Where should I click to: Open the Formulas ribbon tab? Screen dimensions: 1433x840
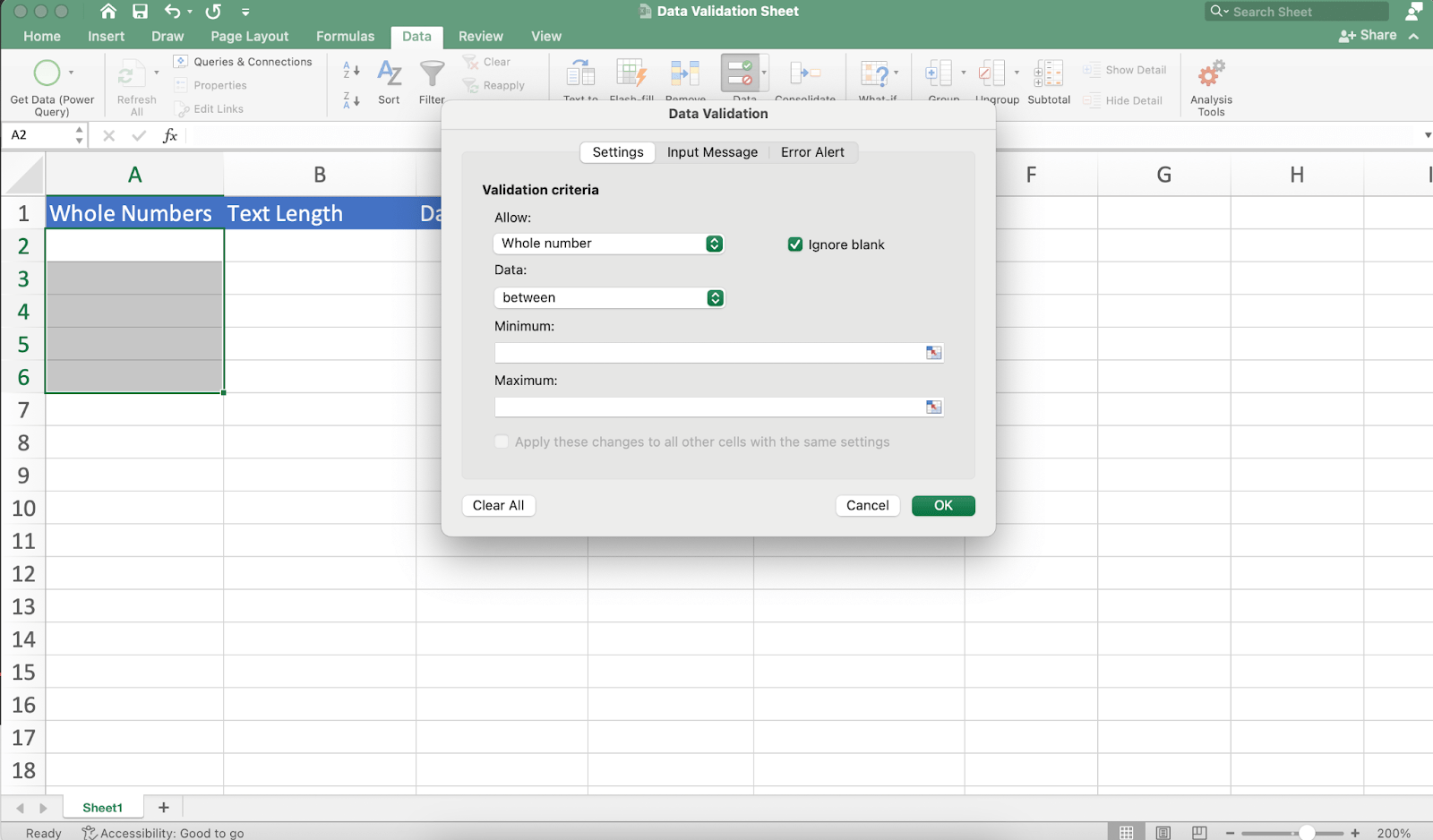(x=345, y=37)
